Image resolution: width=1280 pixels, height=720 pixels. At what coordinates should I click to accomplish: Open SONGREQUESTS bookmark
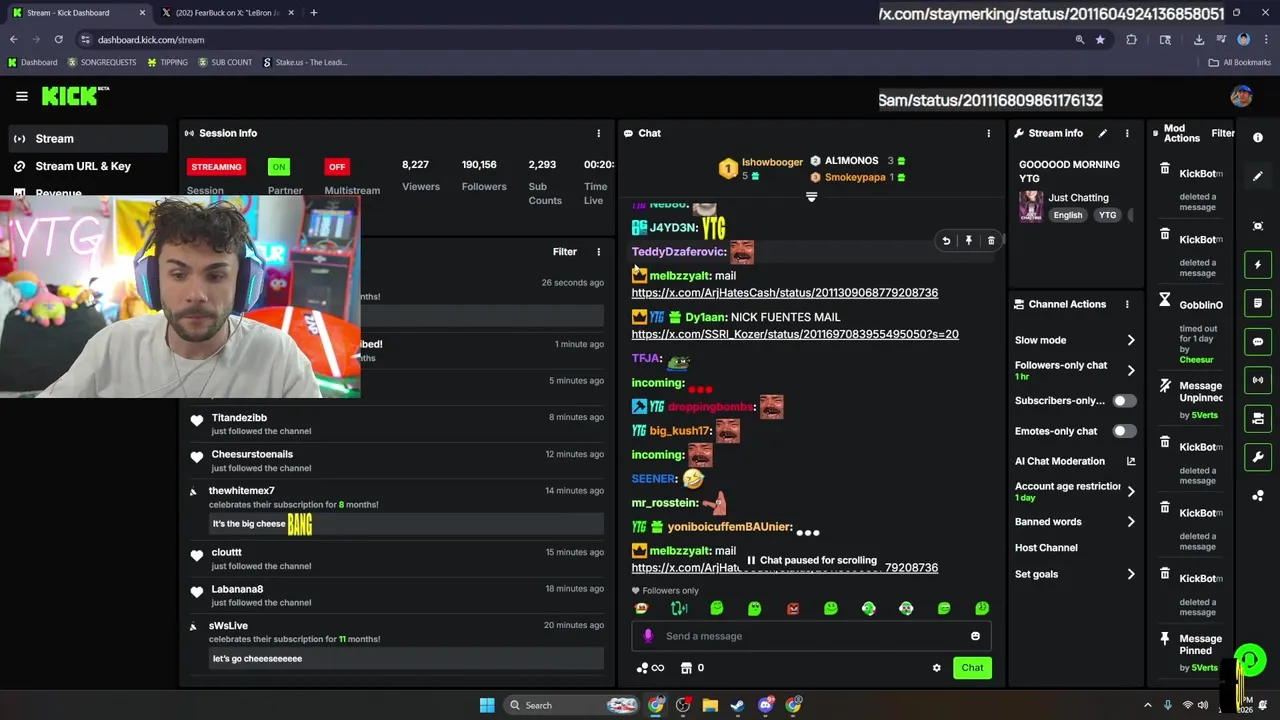click(x=101, y=62)
